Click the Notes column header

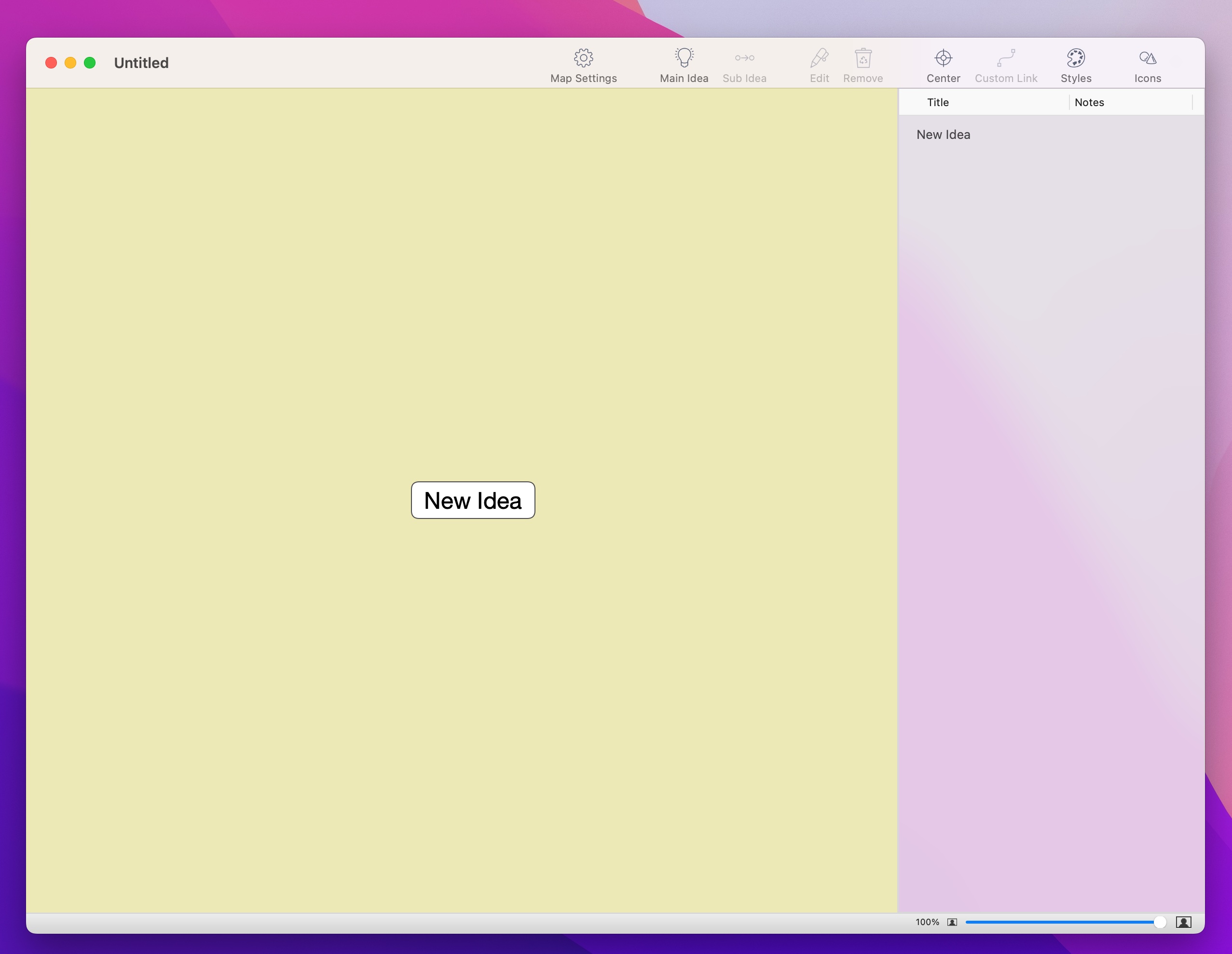[1131, 102]
